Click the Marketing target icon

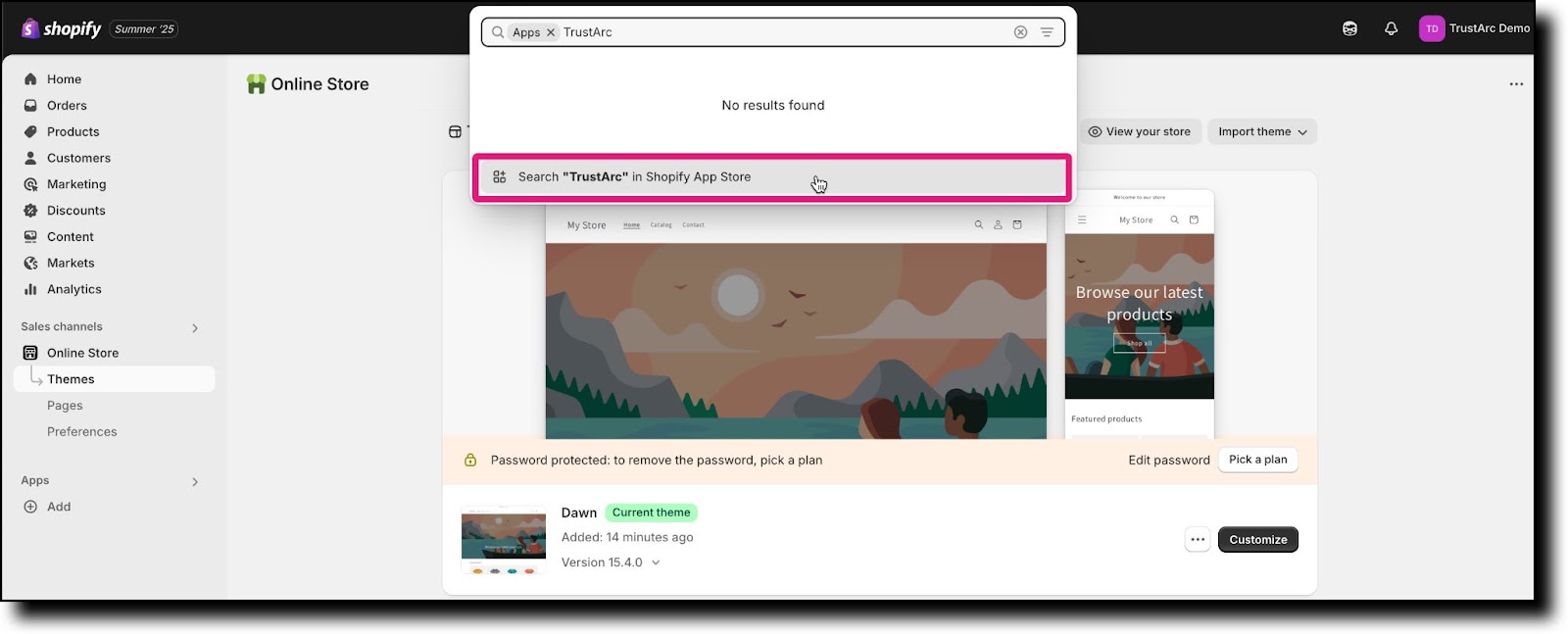[30, 184]
